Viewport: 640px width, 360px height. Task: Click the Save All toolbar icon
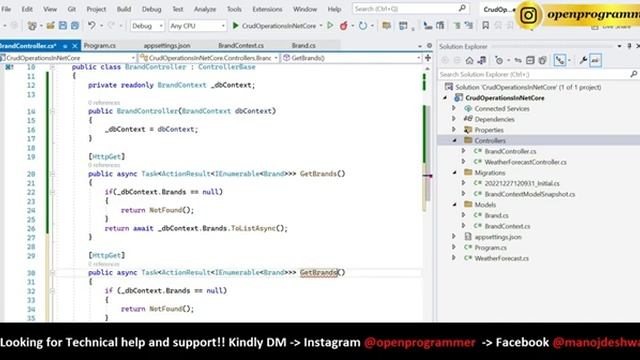[75, 25]
